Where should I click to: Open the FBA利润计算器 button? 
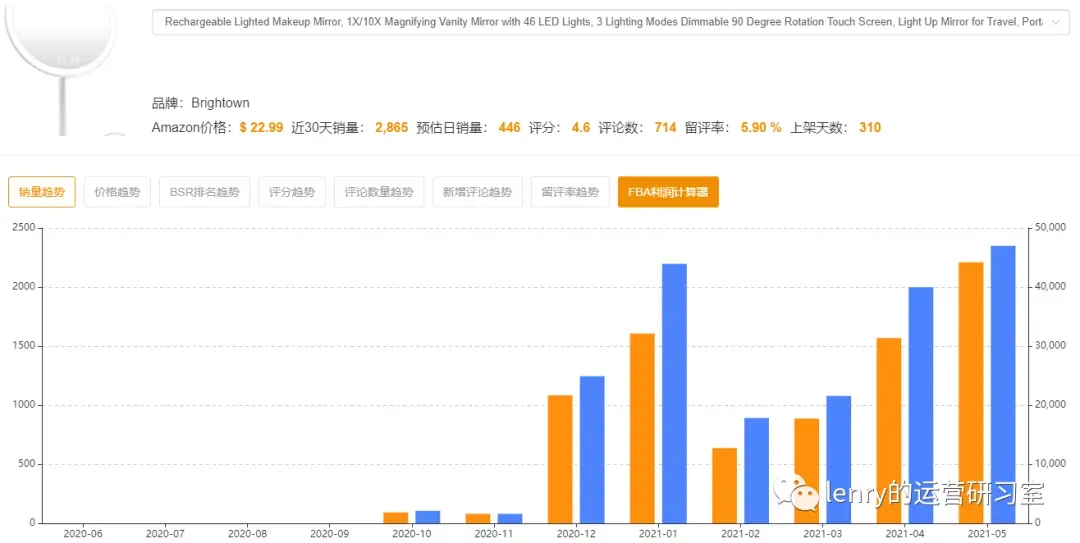click(668, 192)
